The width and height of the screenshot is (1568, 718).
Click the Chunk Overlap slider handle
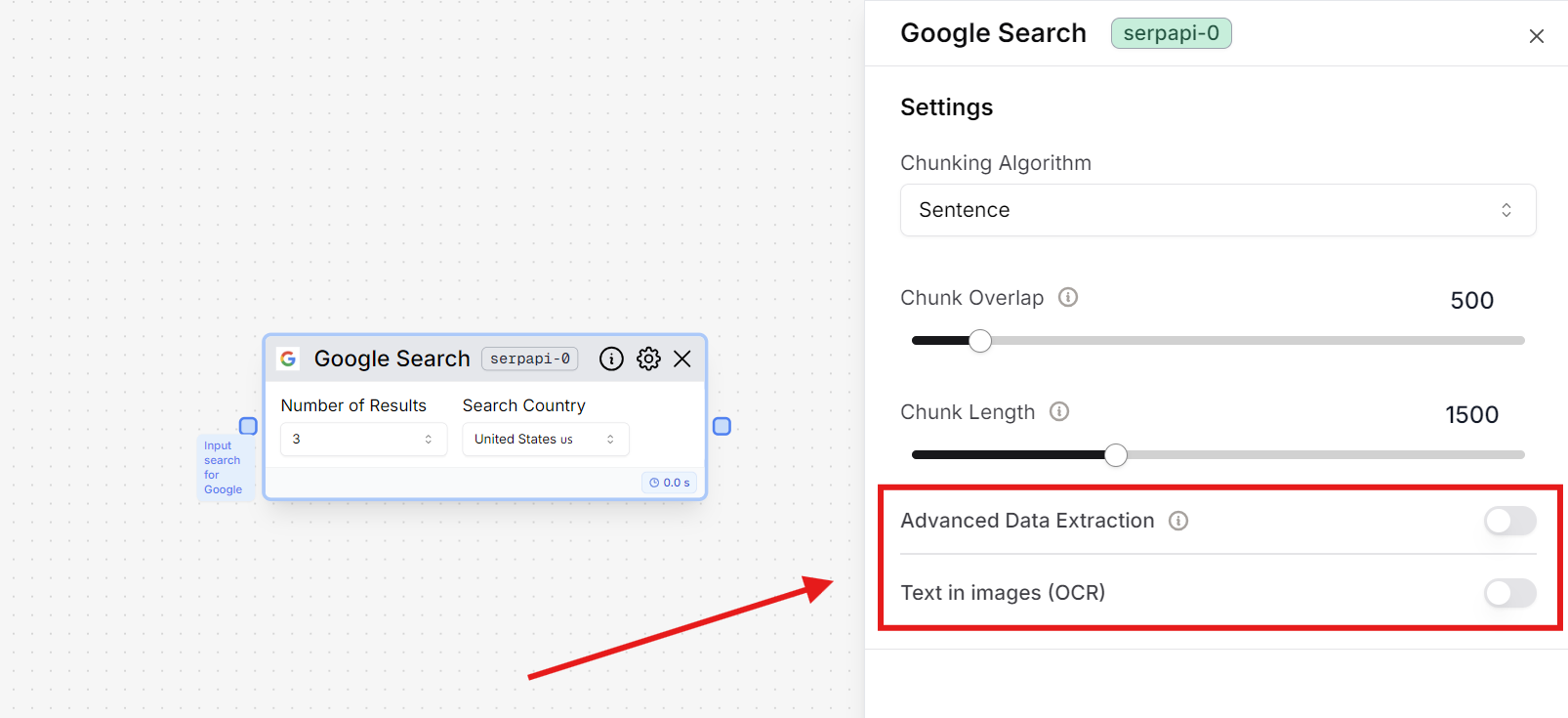980,341
